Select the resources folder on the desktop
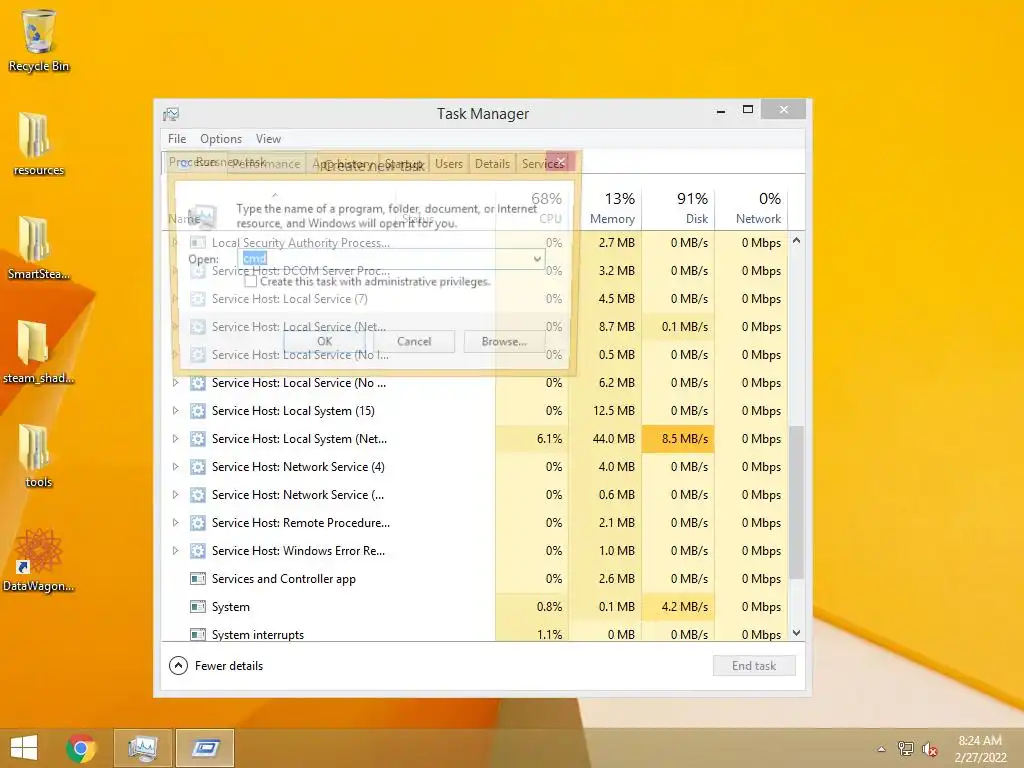 (39, 144)
